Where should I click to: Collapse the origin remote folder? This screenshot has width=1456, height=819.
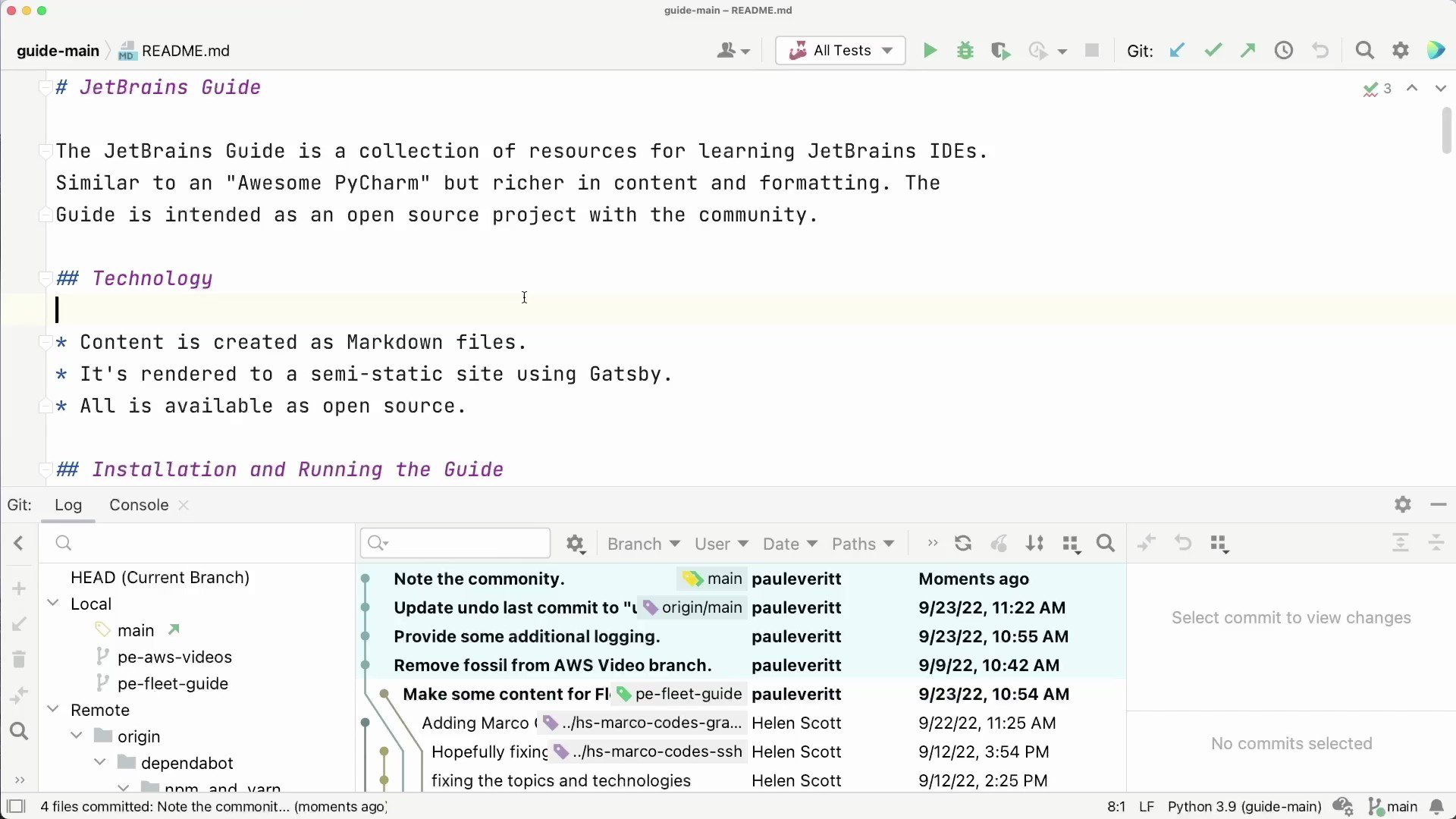click(77, 736)
